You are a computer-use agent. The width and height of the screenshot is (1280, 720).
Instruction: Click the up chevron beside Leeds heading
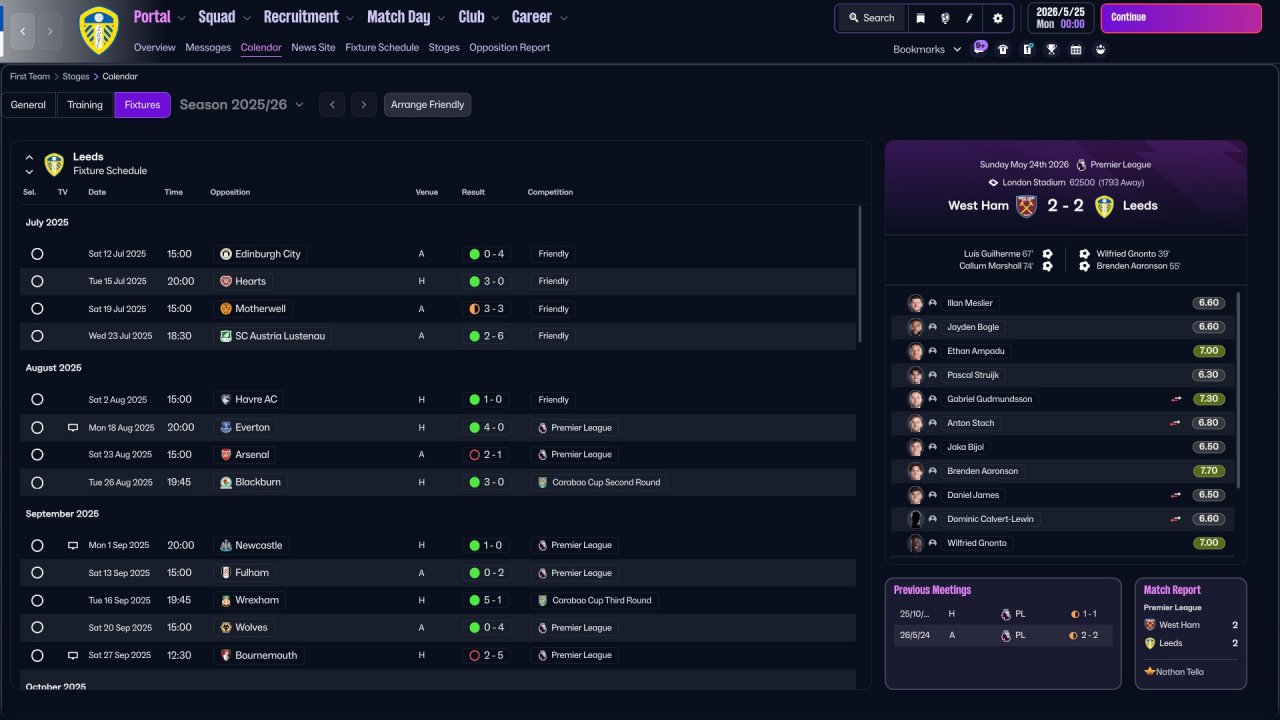29,157
